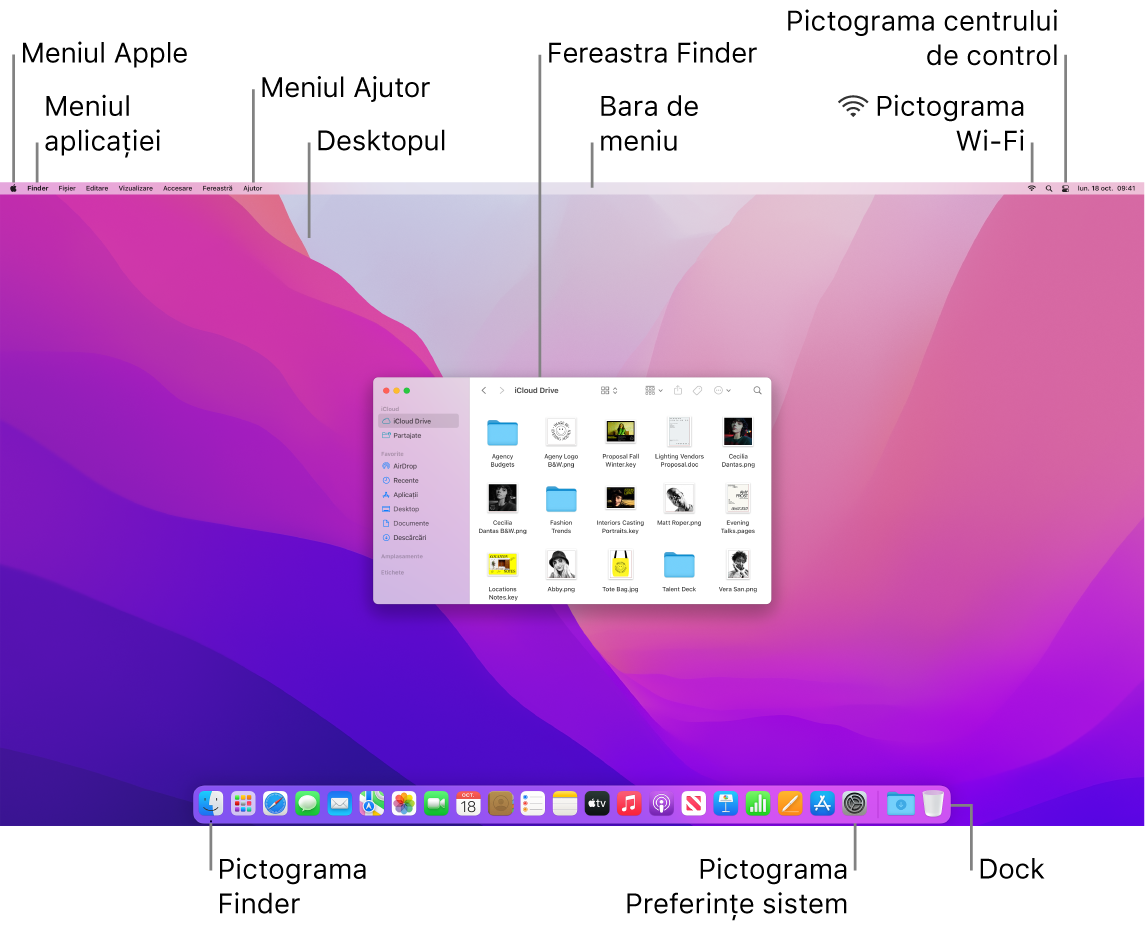Open the More options menu in Finder toolbar
The width and height of the screenshot is (1146, 926).
tap(722, 390)
